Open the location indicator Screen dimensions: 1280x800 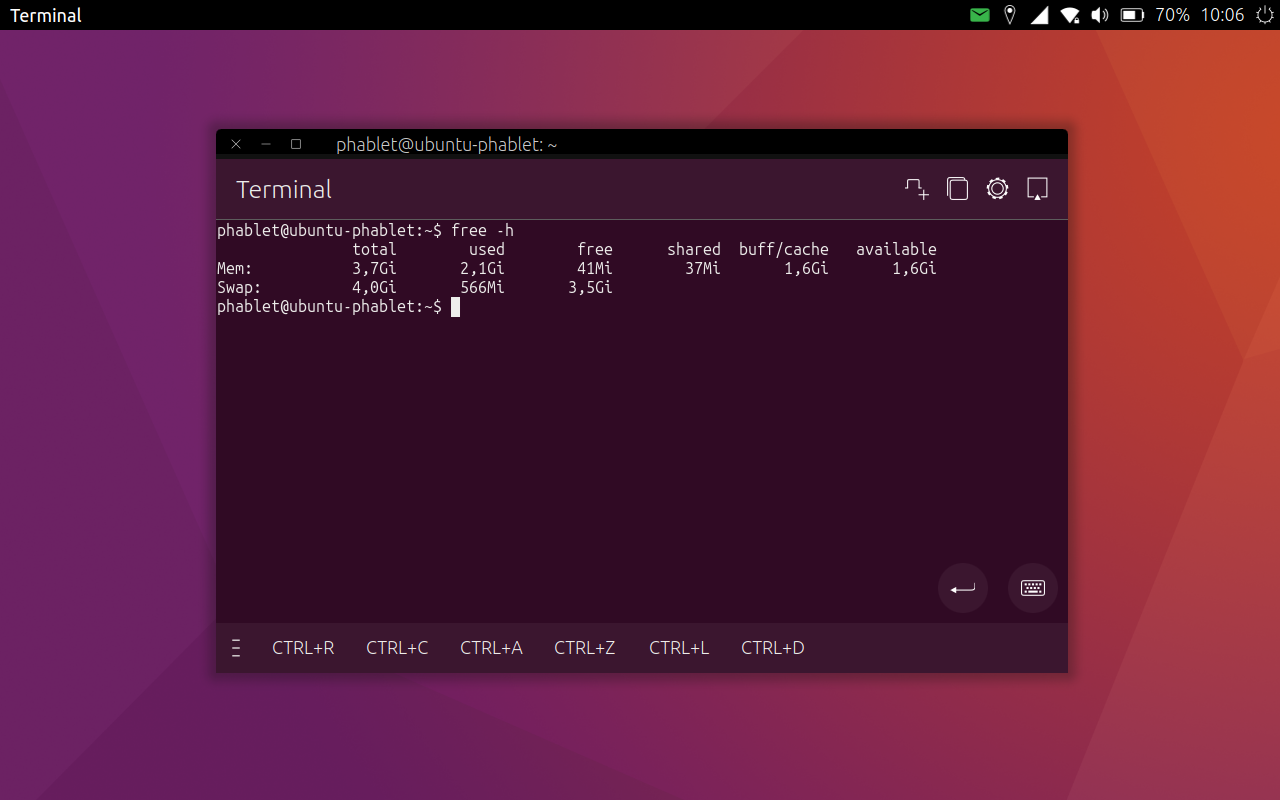click(1010, 15)
